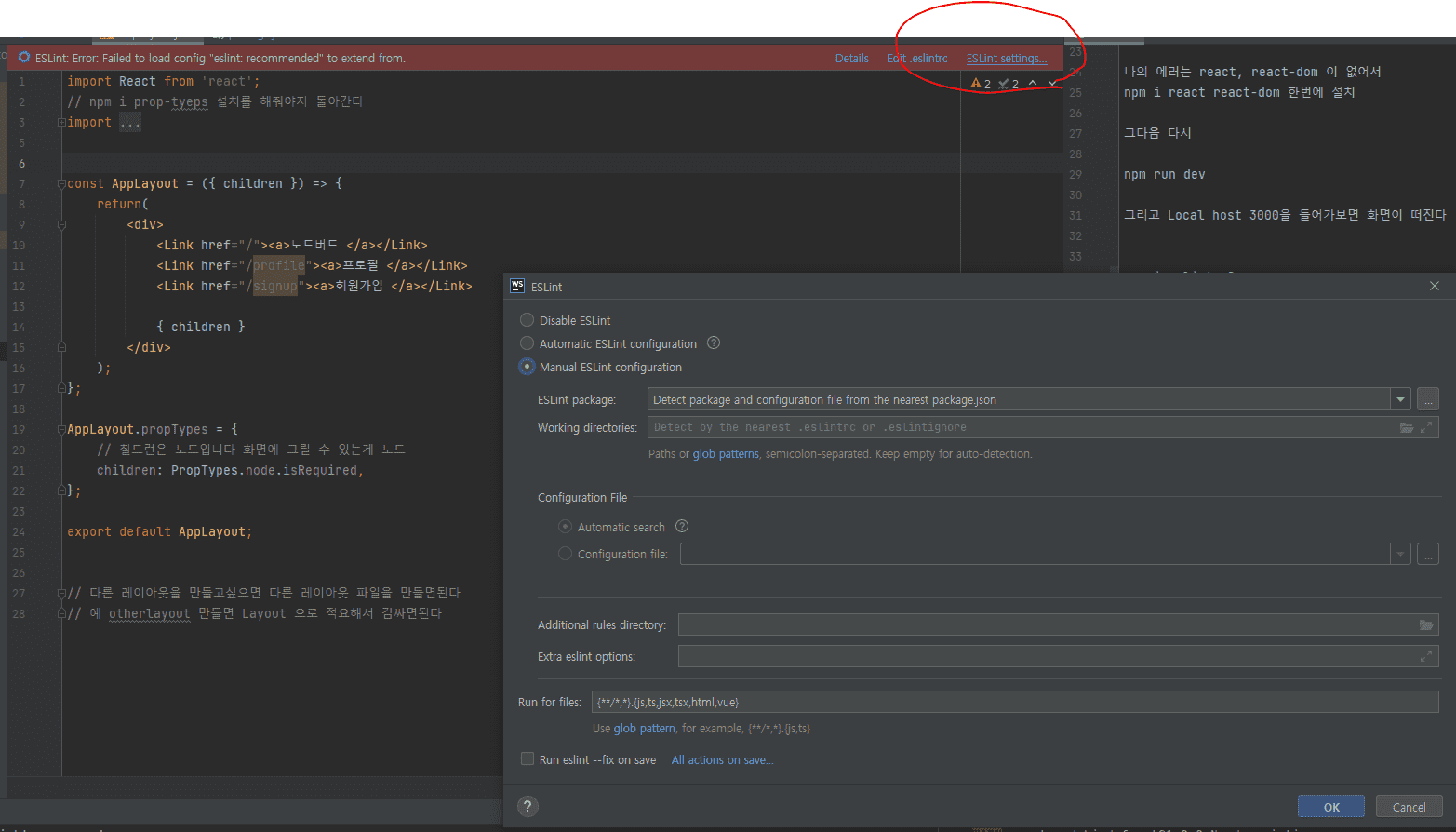Open the ESLint package dropdown arrow
This screenshot has height=832, width=1456.
[x=1400, y=399]
